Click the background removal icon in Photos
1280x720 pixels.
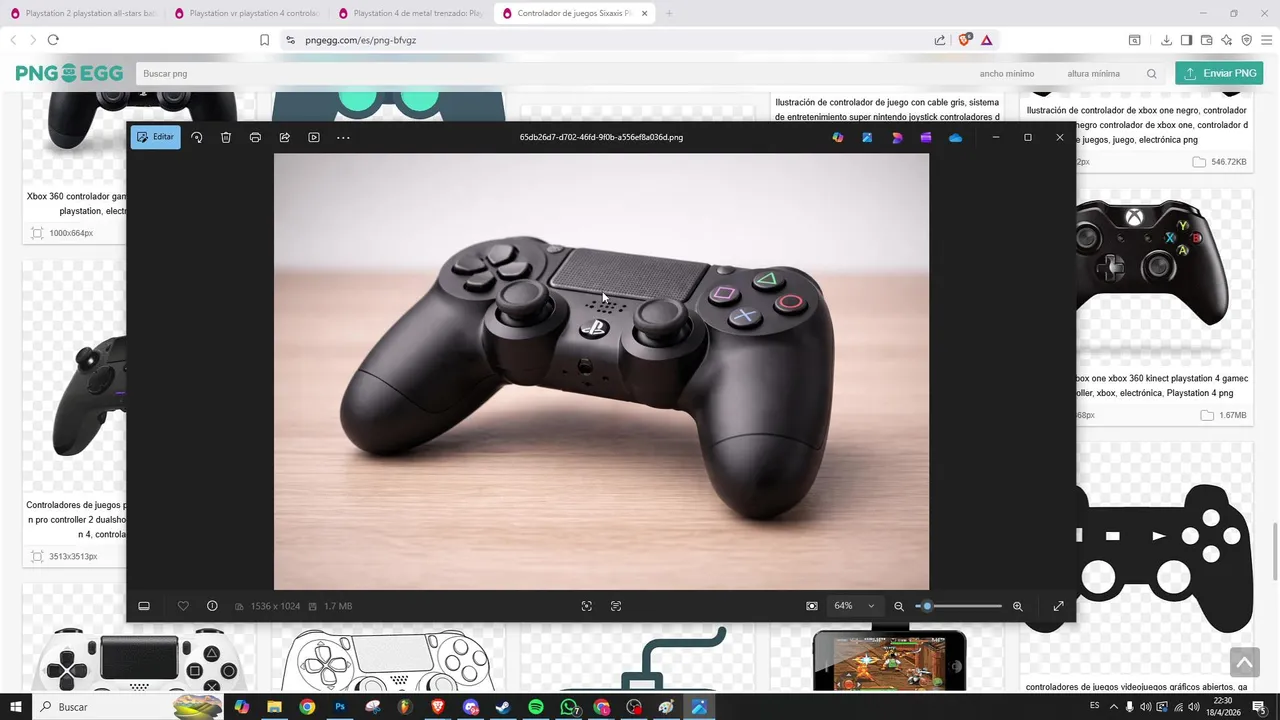(587, 606)
